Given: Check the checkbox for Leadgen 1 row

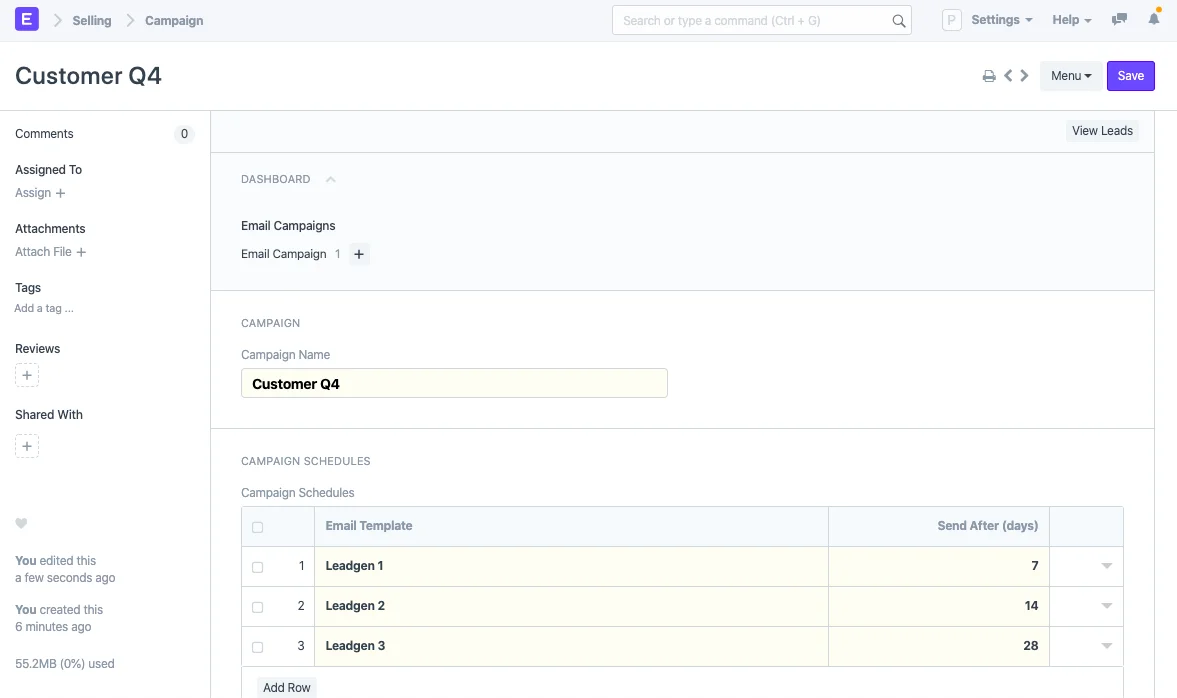Looking at the screenshot, I should point(257,566).
